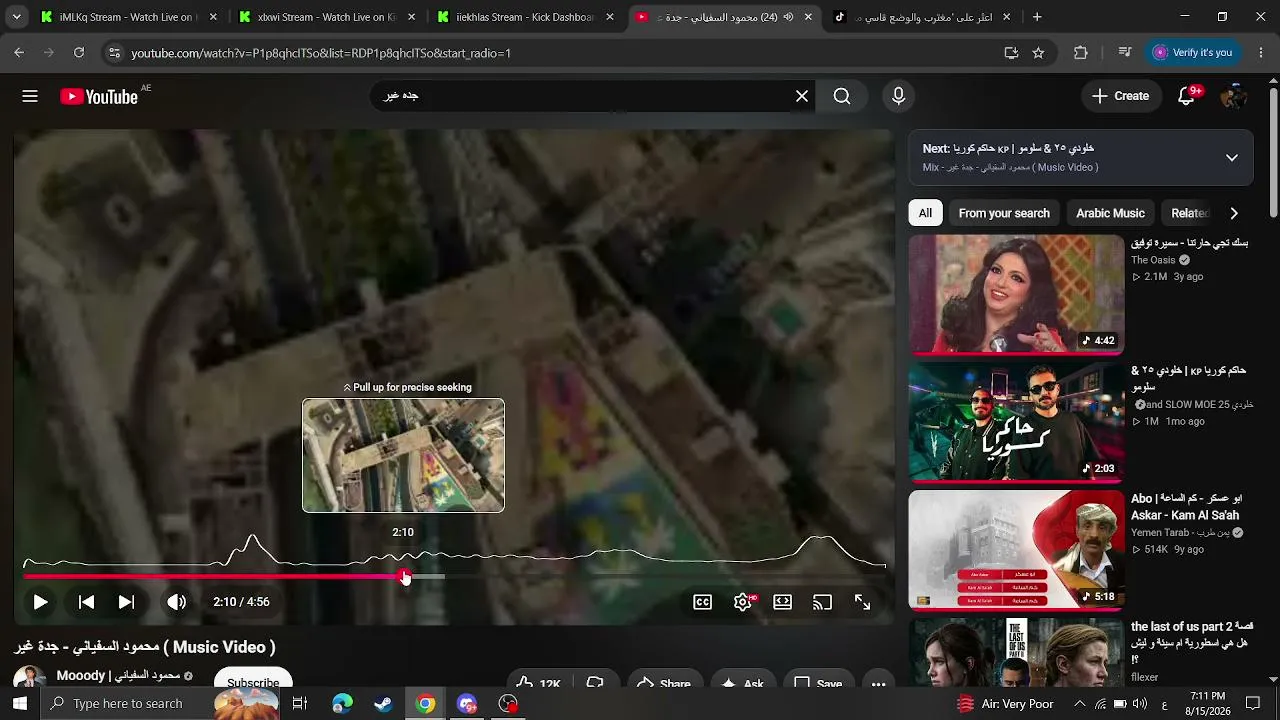Skip back to the previous video
The height and width of the screenshot is (720, 1280).
[x=86, y=602]
